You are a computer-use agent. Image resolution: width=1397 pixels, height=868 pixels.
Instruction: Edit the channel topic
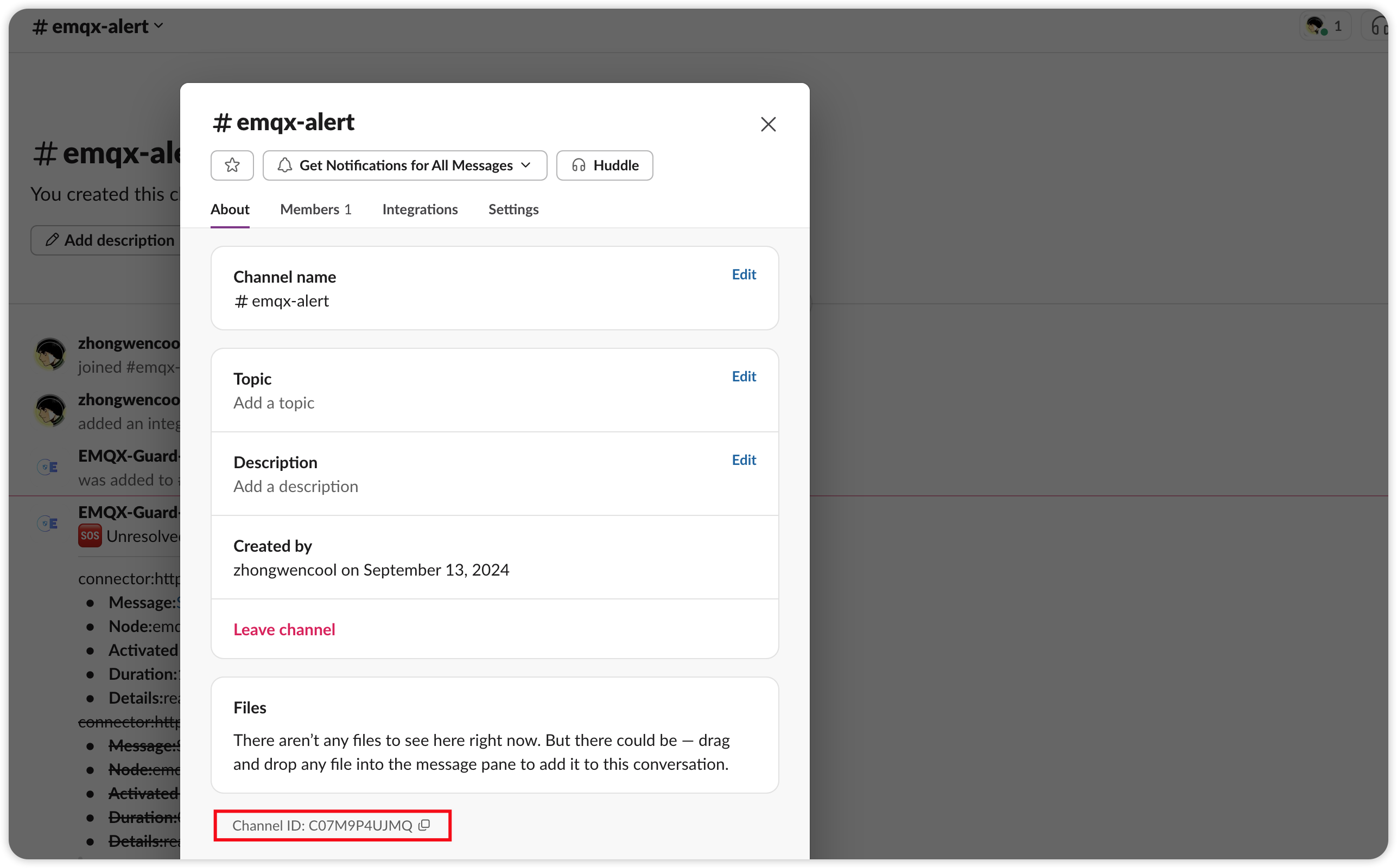click(x=744, y=376)
